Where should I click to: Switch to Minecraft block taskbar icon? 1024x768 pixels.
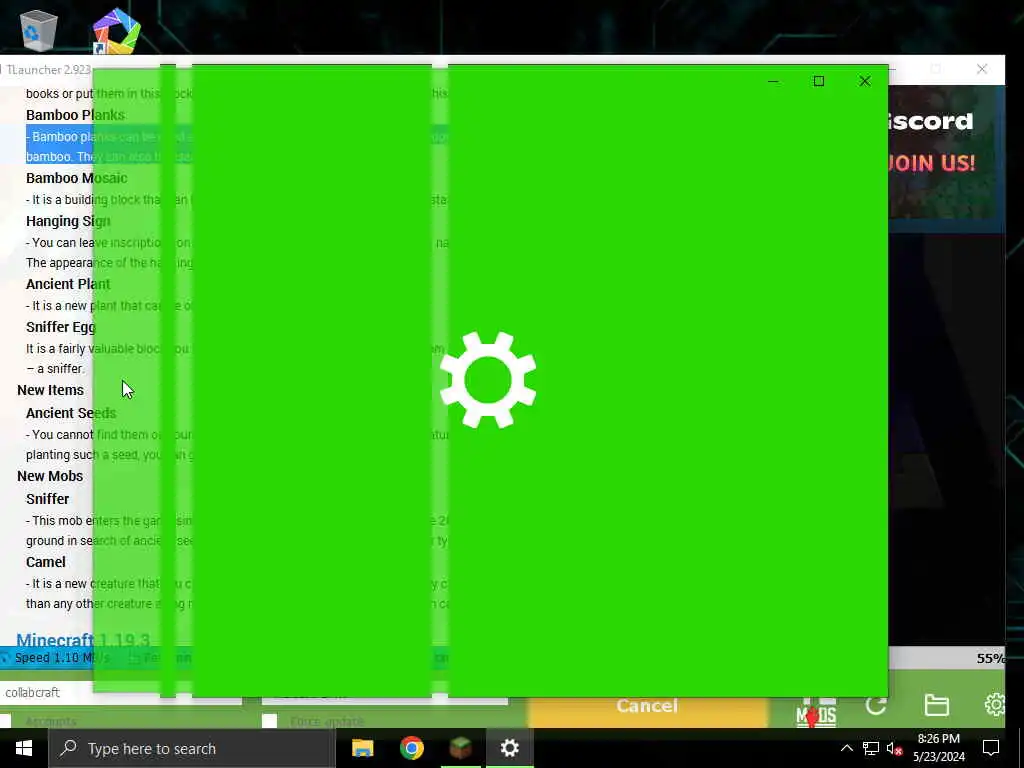(x=460, y=748)
